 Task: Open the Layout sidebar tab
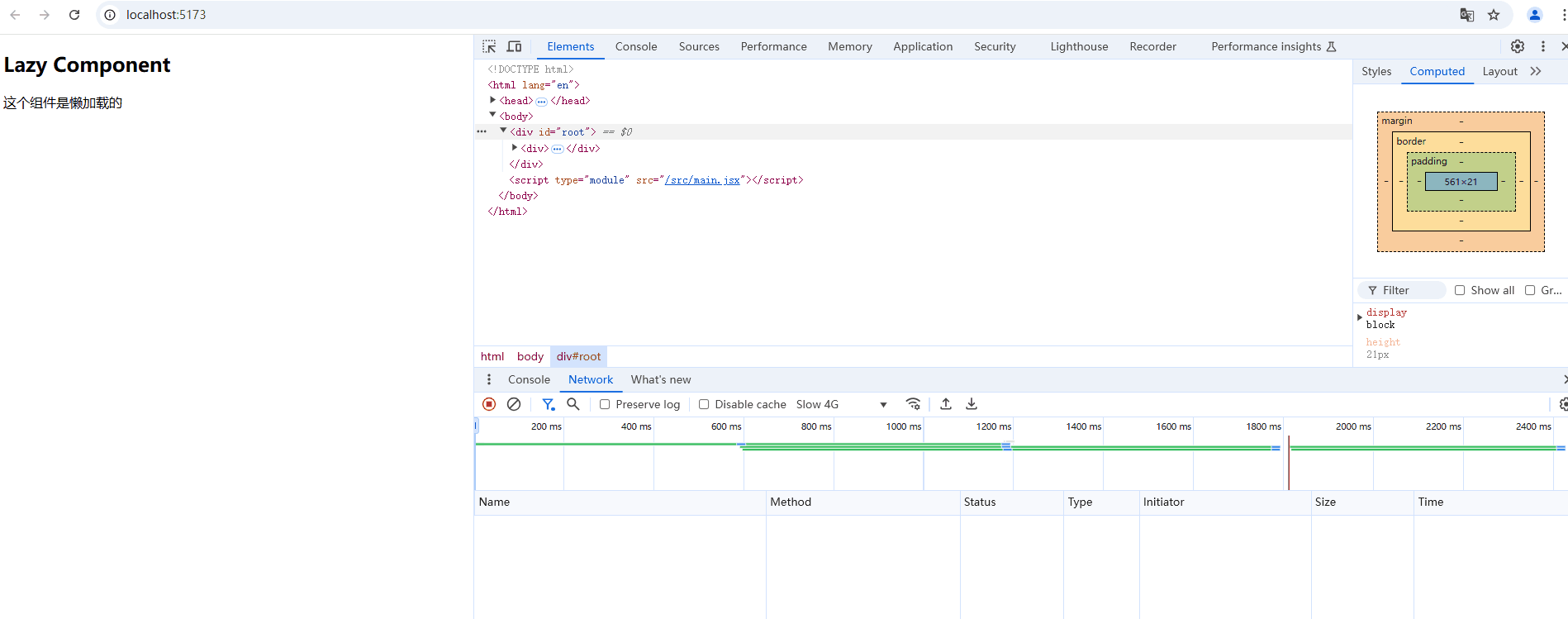click(1499, 72)
